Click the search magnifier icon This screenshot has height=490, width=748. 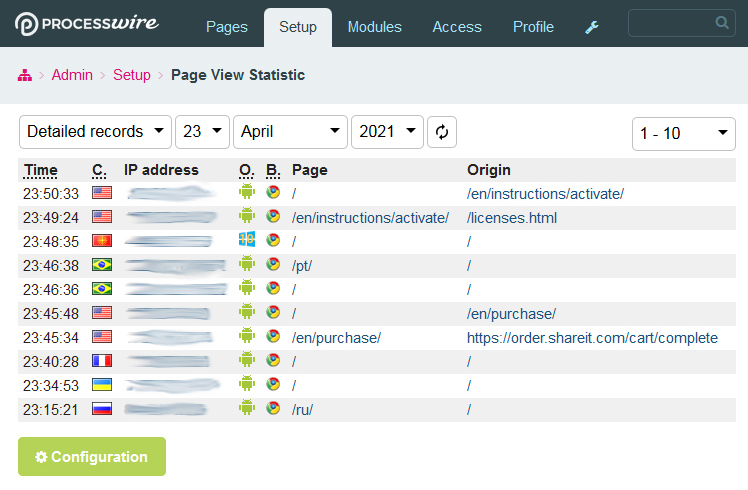723,22
